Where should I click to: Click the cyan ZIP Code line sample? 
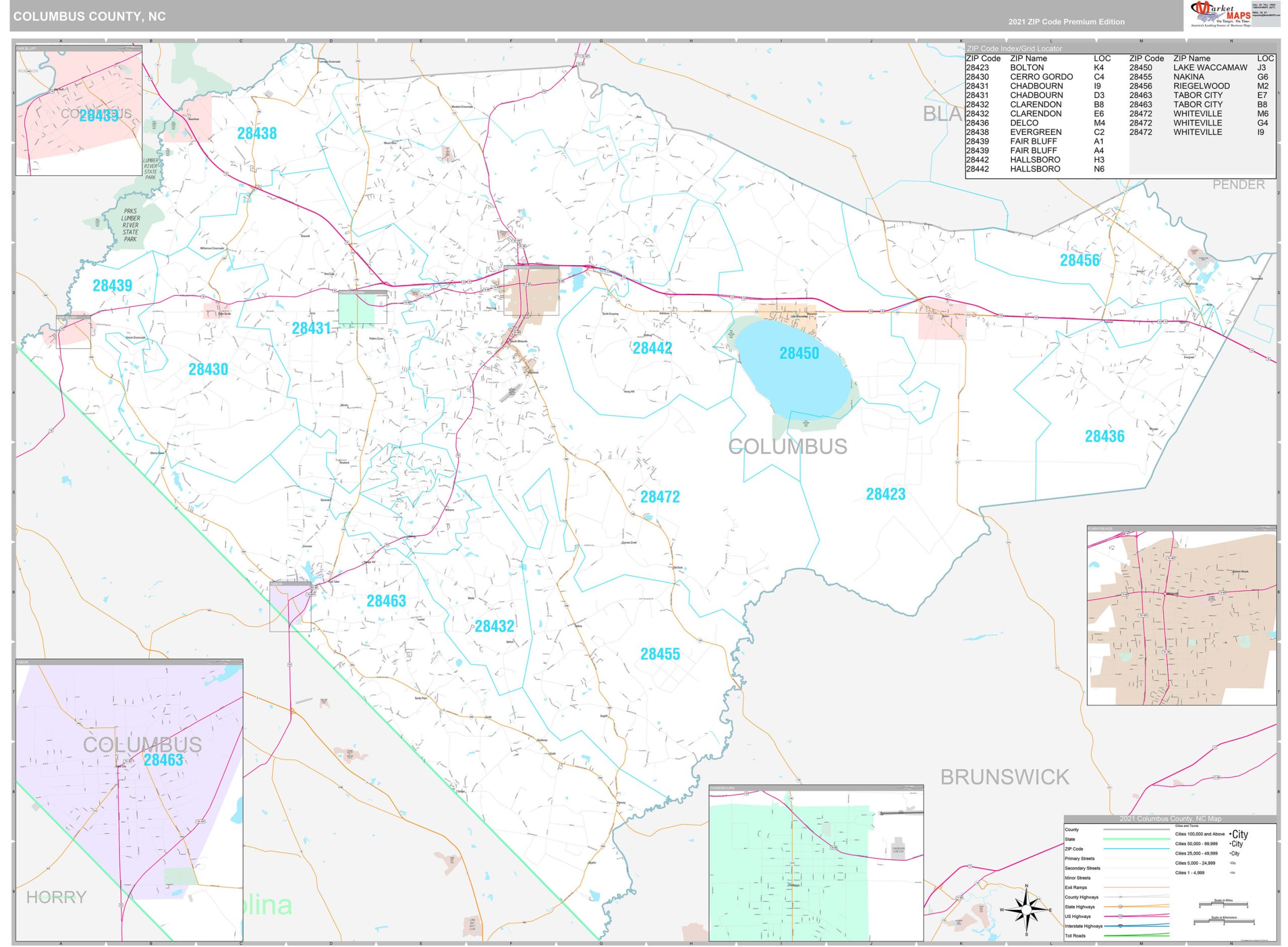[x=1136, y=849]
